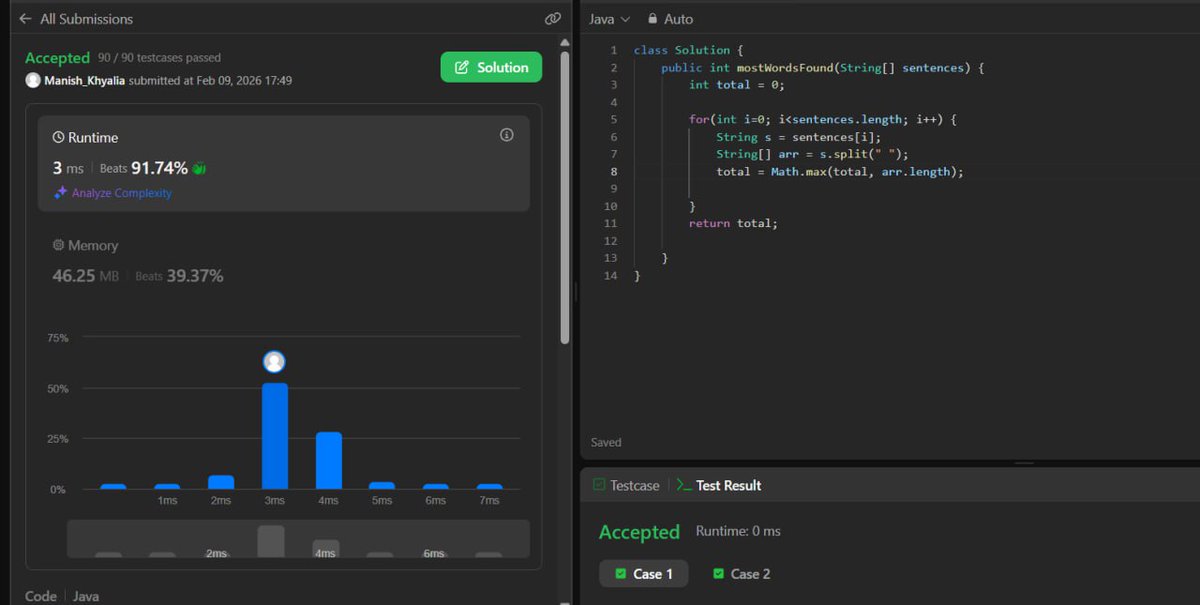
Task: Show the Runtime info icon
Action: click(x=506, y=135)
